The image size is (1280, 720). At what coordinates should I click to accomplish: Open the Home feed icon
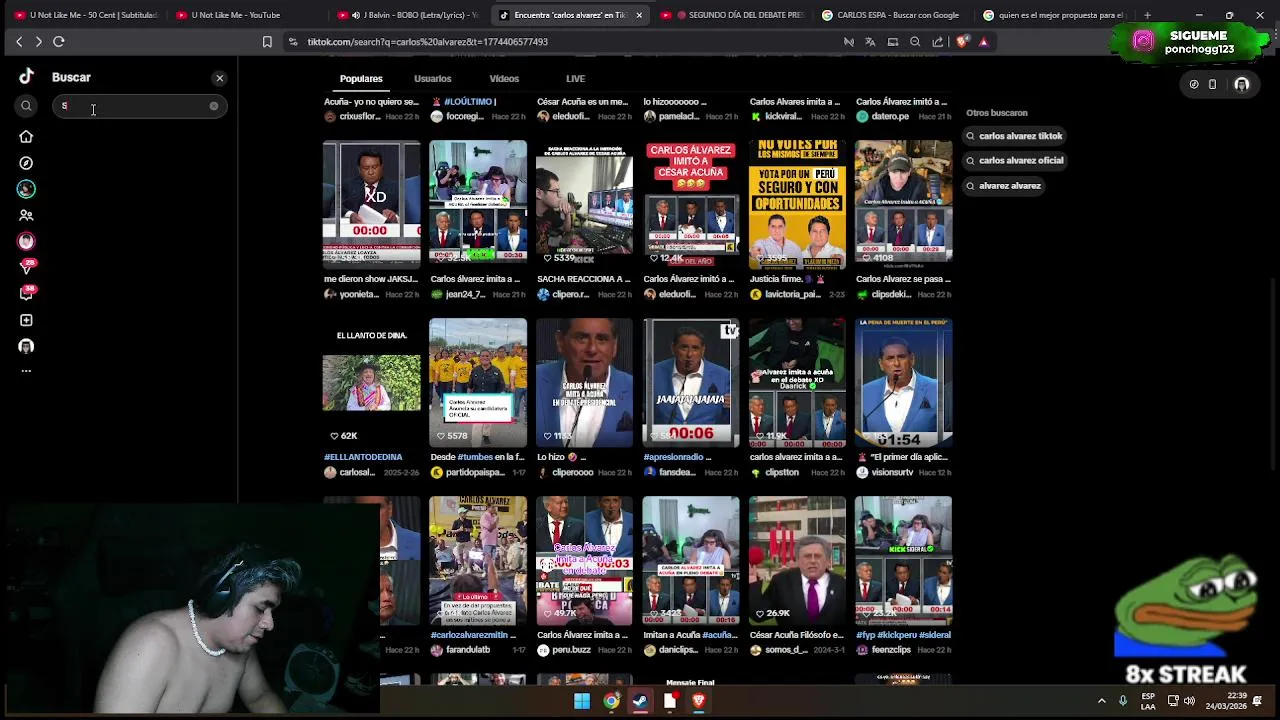[x=26, y=137]
